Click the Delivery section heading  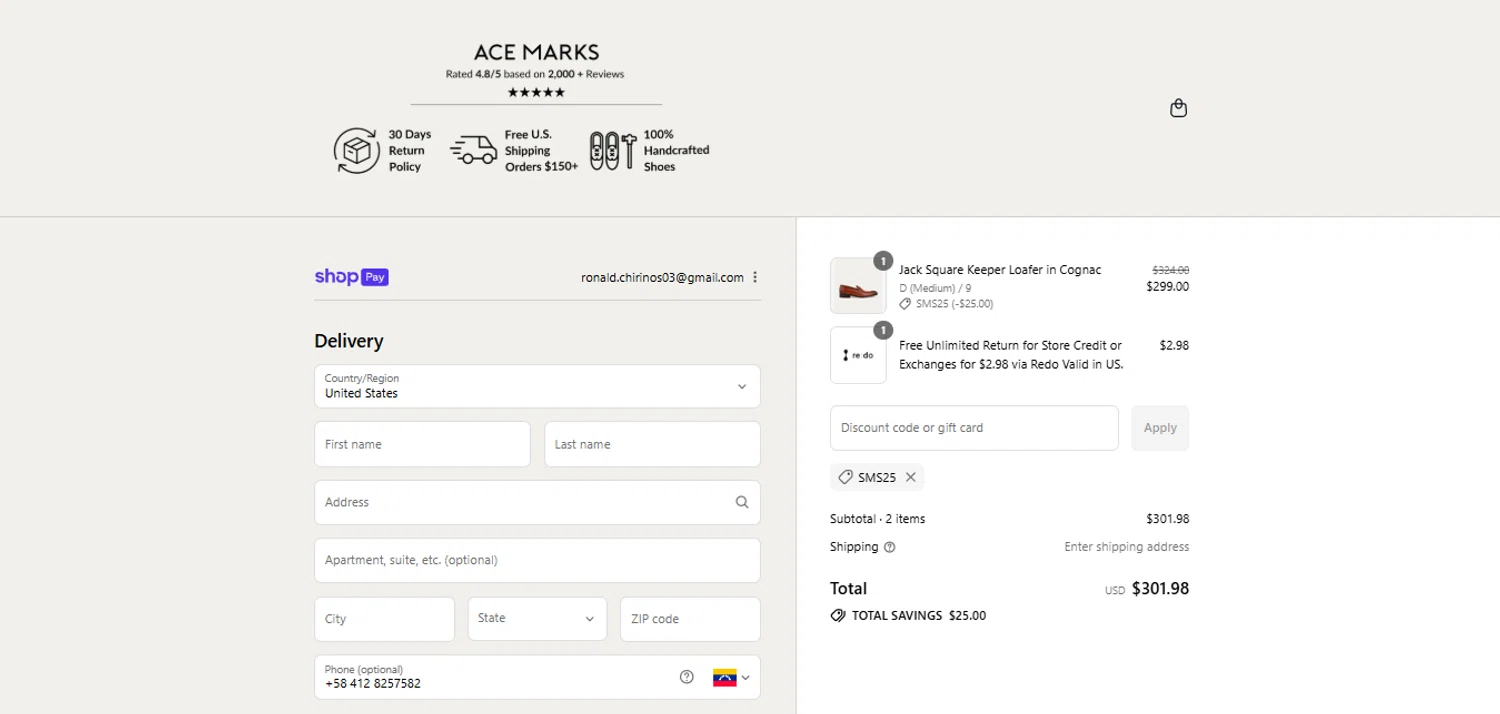(349, 341)
